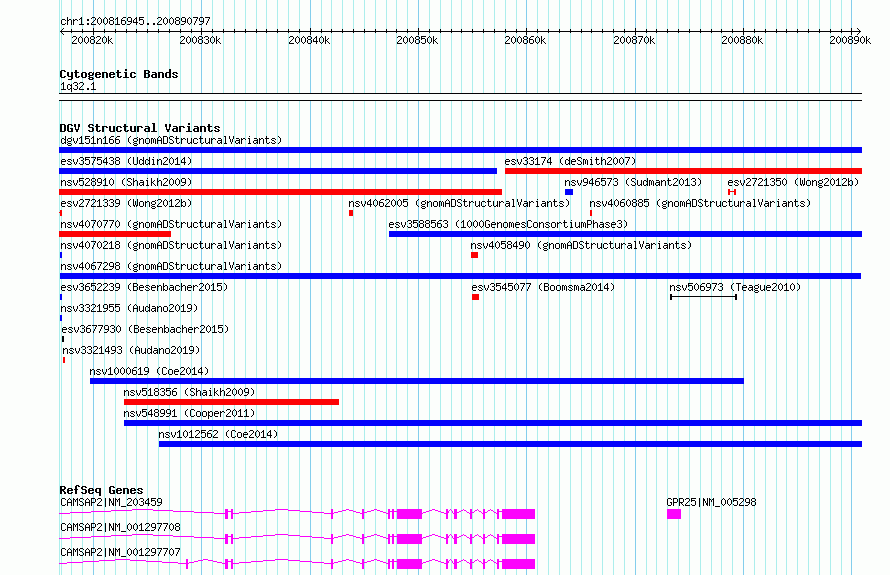Click the esv3545077 (Boomsma2014) red marker
Image resolution: width=890 pixels, height=575 pixels.
[476, 297]
